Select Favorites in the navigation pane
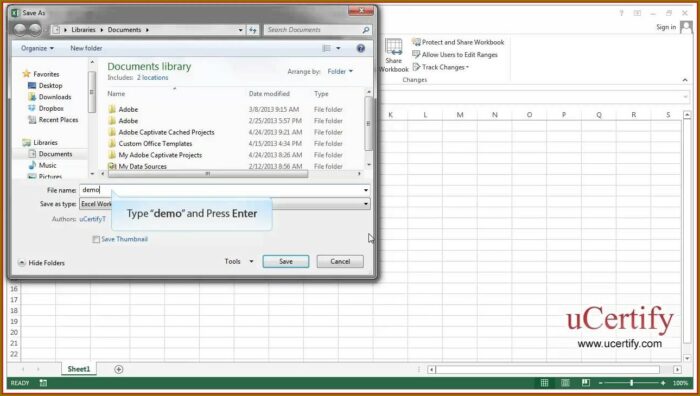700x396 pixels. pos(41,74)
